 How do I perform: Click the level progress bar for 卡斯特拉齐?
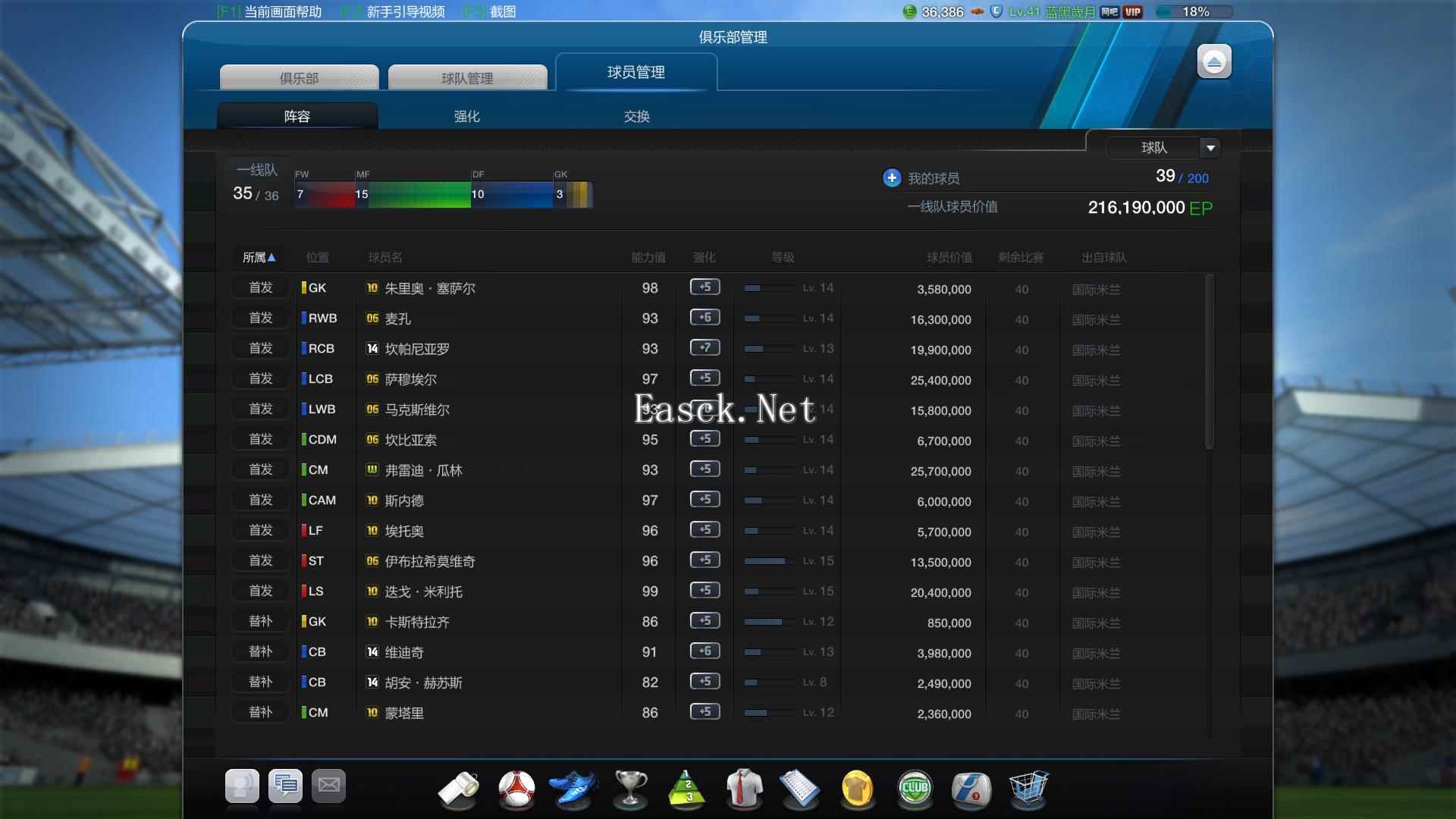click(x=768, y=622)
